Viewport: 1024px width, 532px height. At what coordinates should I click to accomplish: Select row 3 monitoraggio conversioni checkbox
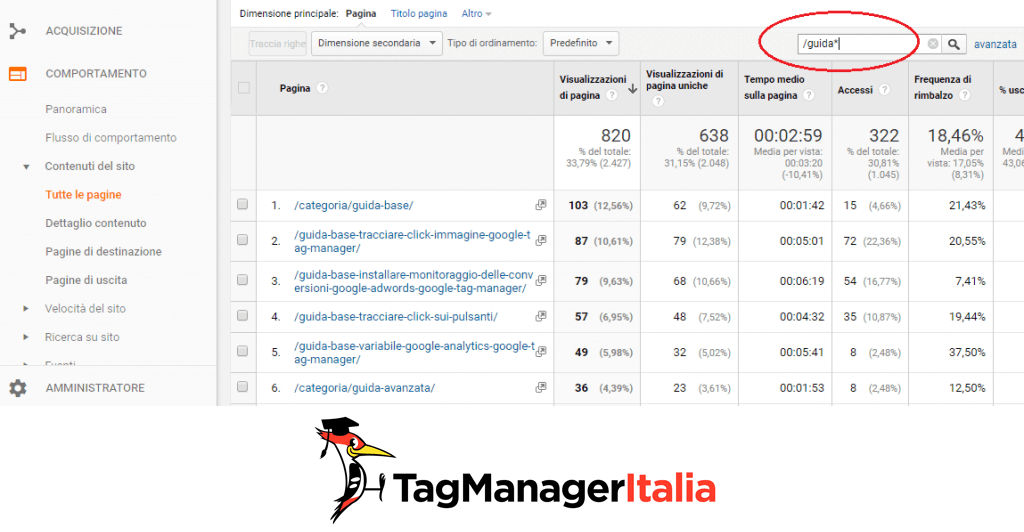[x=242, y=280]
